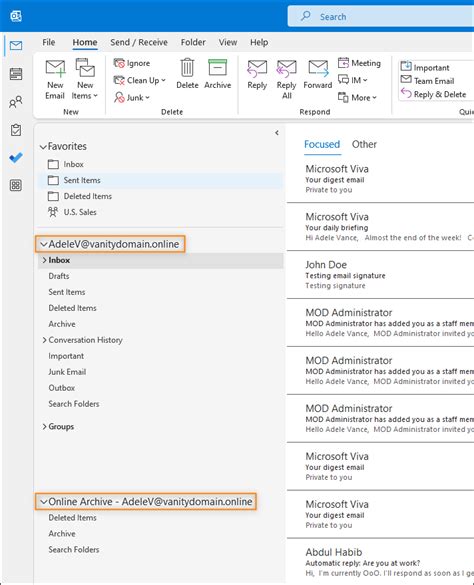This screenshot has height=585, width=474.
Task: Open Archive folder in Online Archive
Action: pos(160,534)
